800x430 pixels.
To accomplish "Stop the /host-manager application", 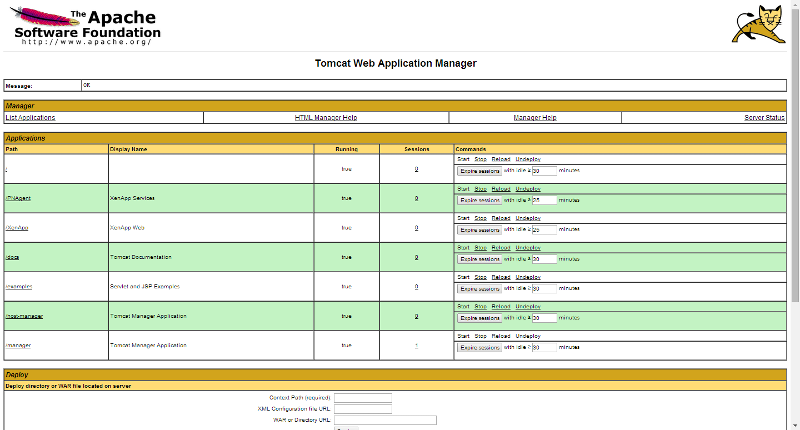I will coord(481,307).
